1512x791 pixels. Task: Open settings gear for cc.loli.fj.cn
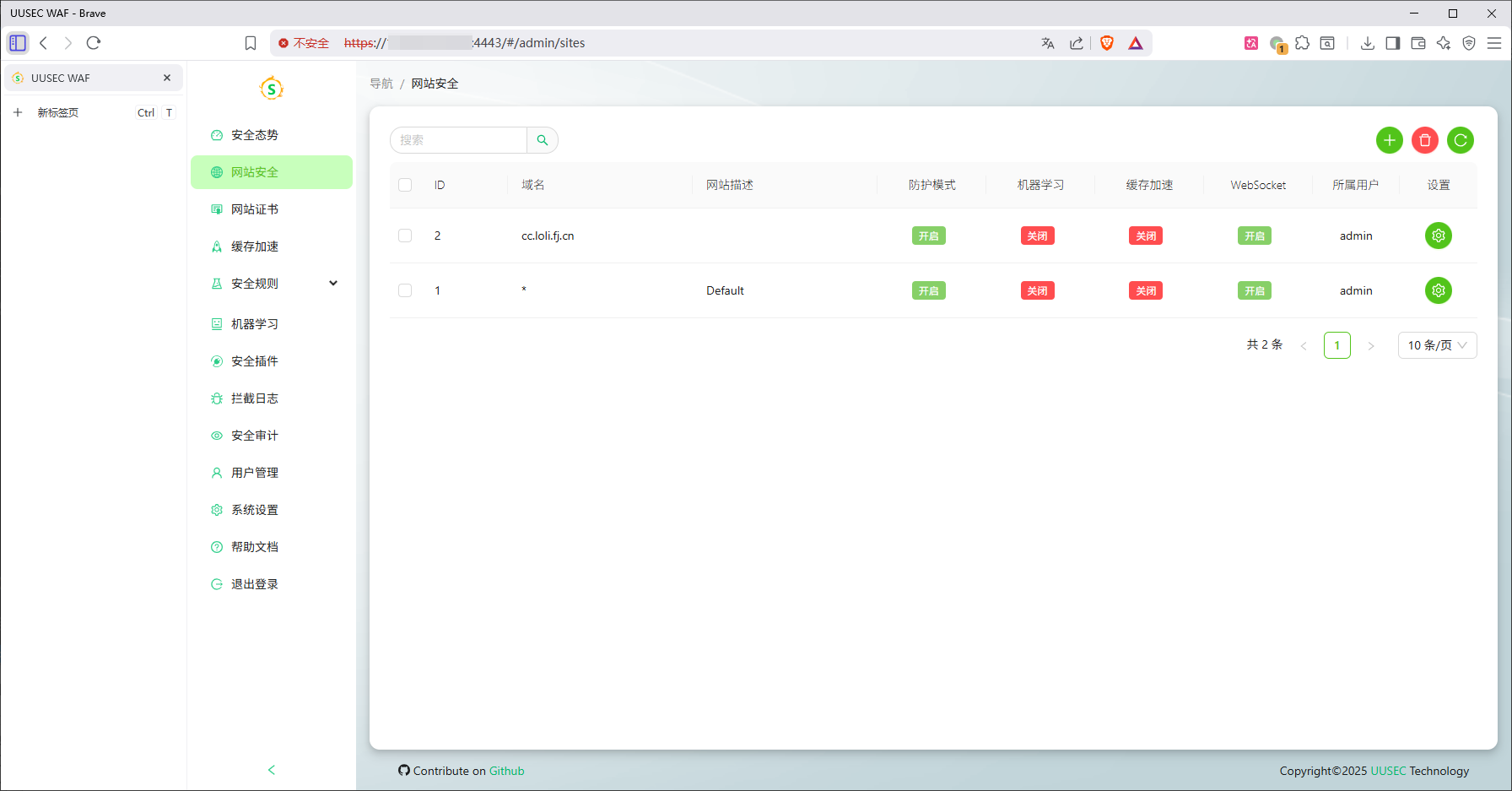[x=1439, y=236]
